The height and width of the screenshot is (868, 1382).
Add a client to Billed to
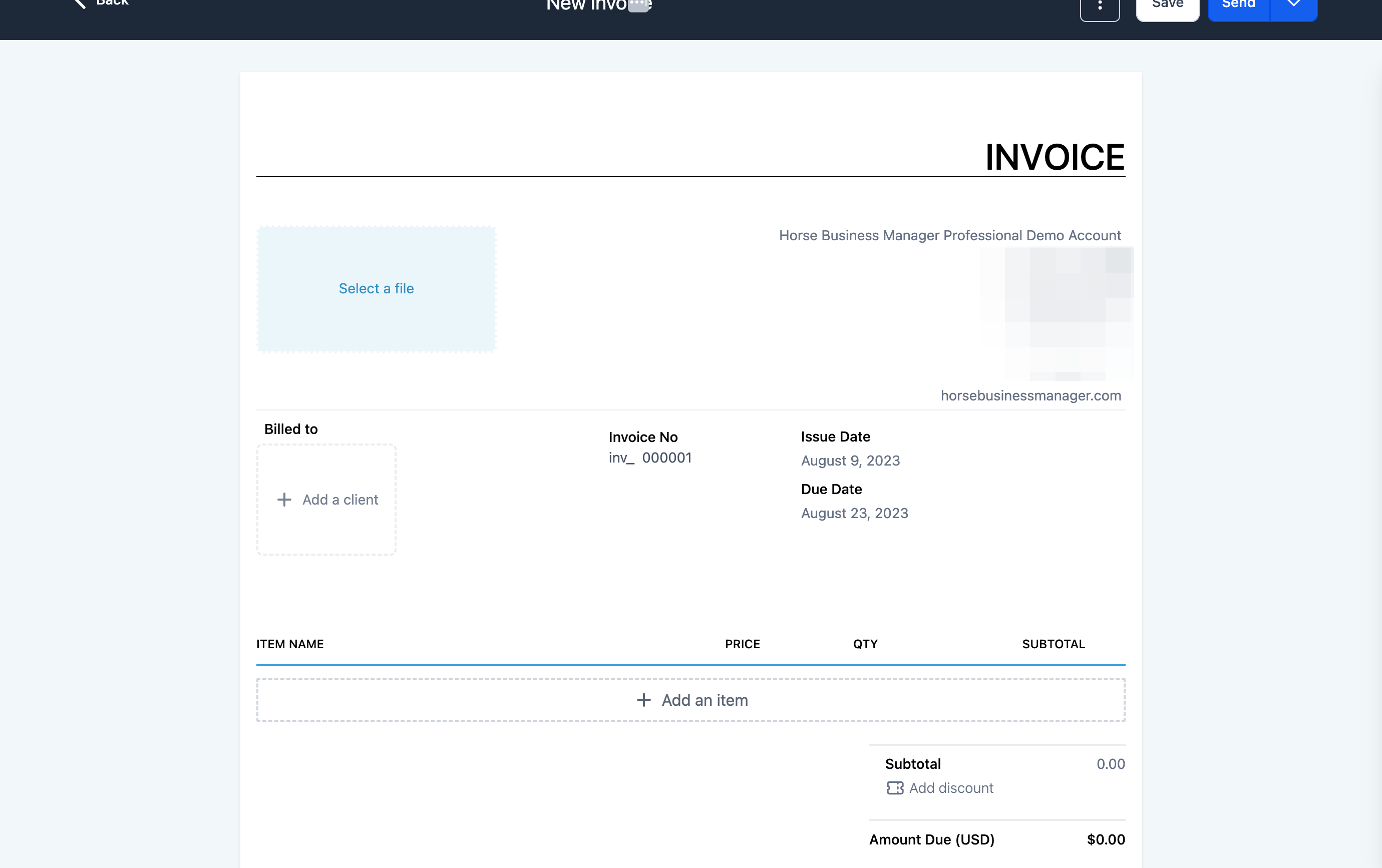click(x=326, y=499)
